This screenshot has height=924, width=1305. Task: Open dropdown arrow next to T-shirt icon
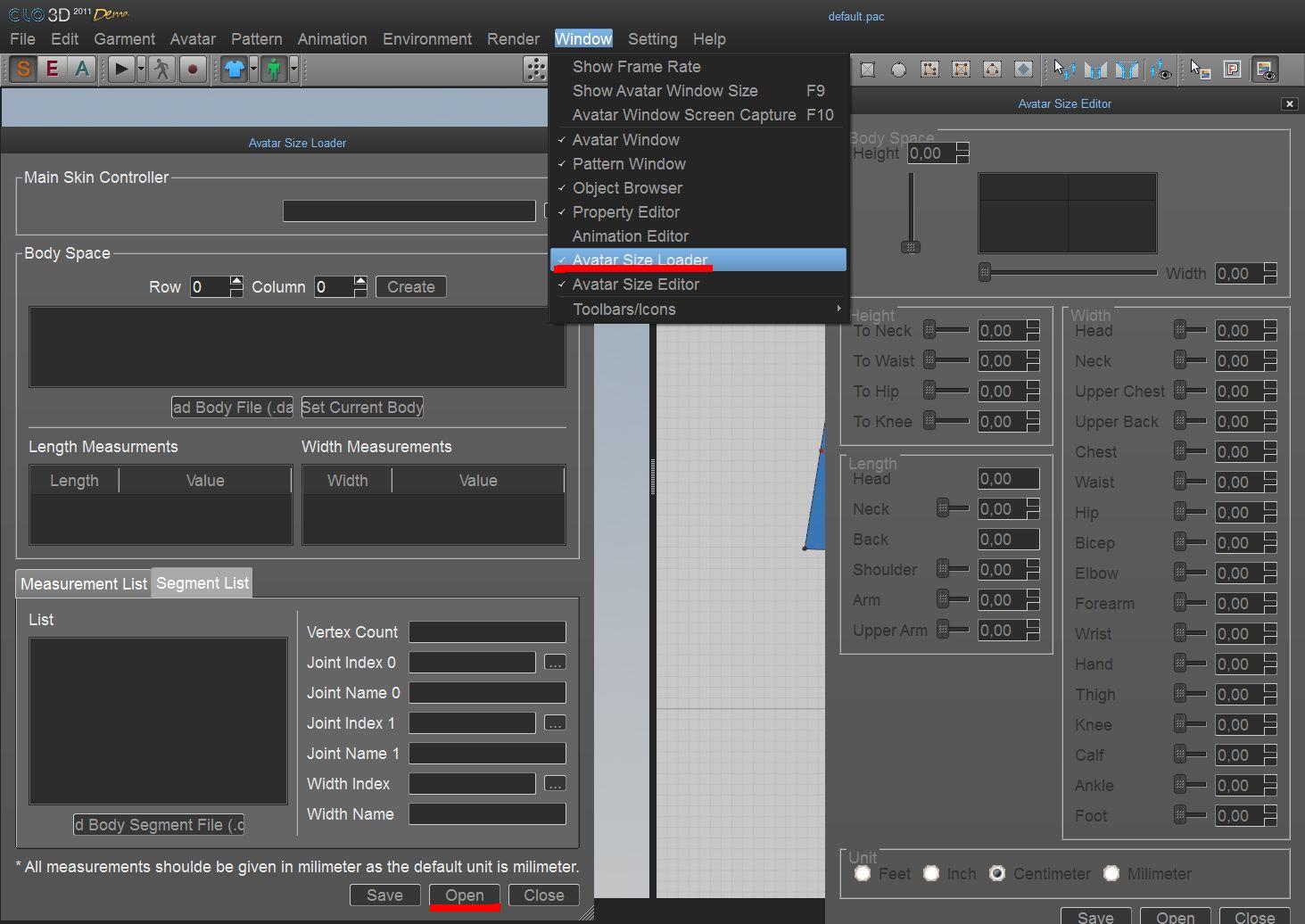pos(253,69)
